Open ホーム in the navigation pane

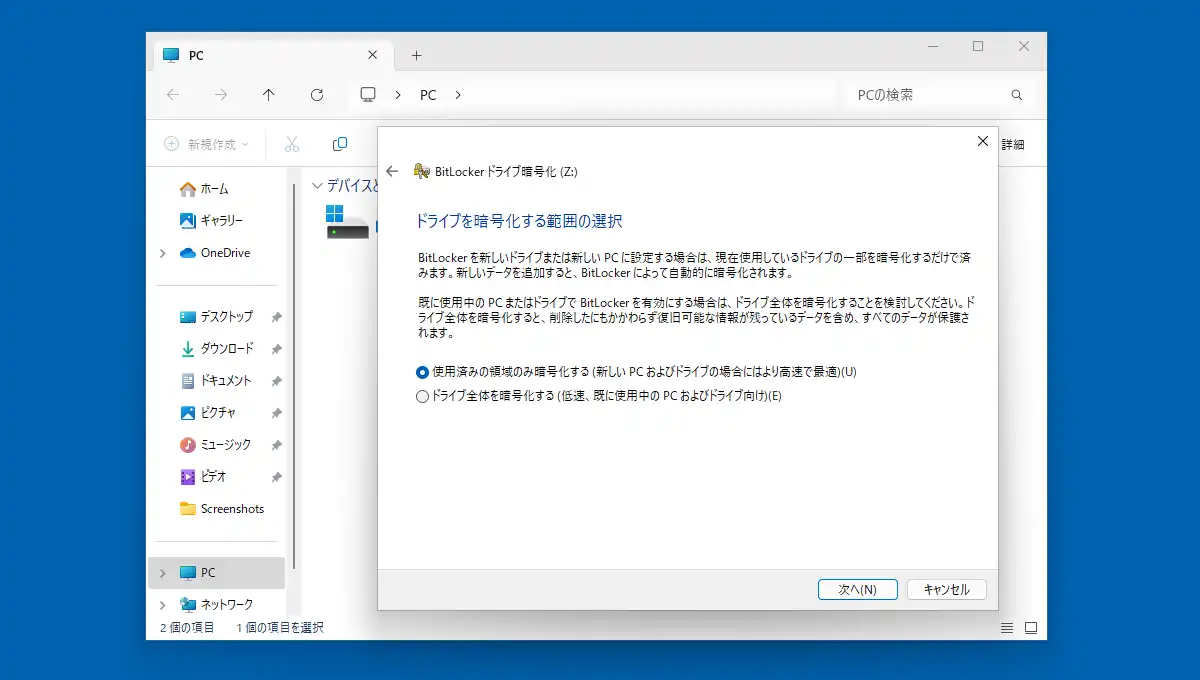(x=214, y=189)
